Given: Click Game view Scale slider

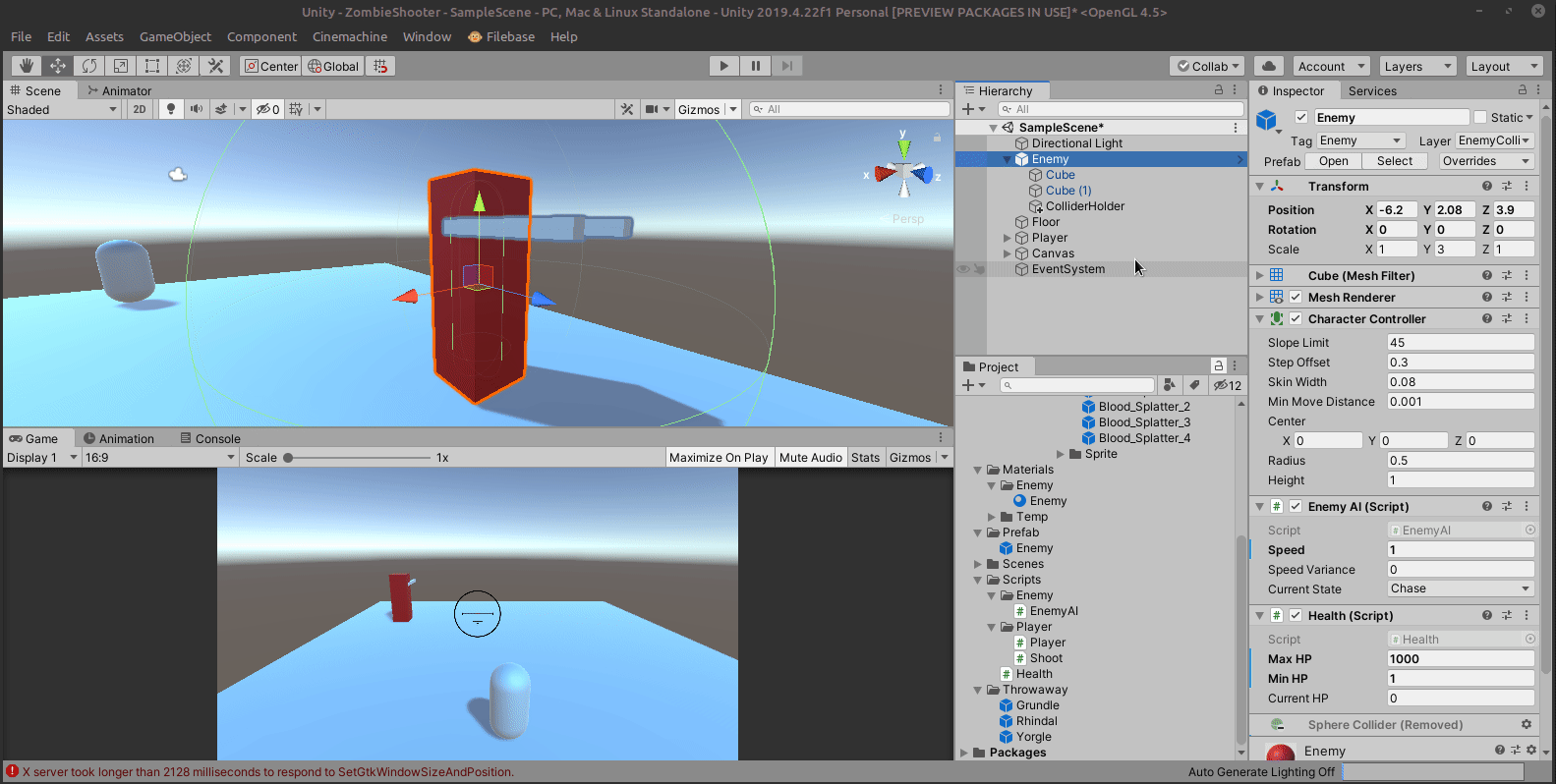Looking at the screenshot, I should pyautogui.click(x=358, y=457).
